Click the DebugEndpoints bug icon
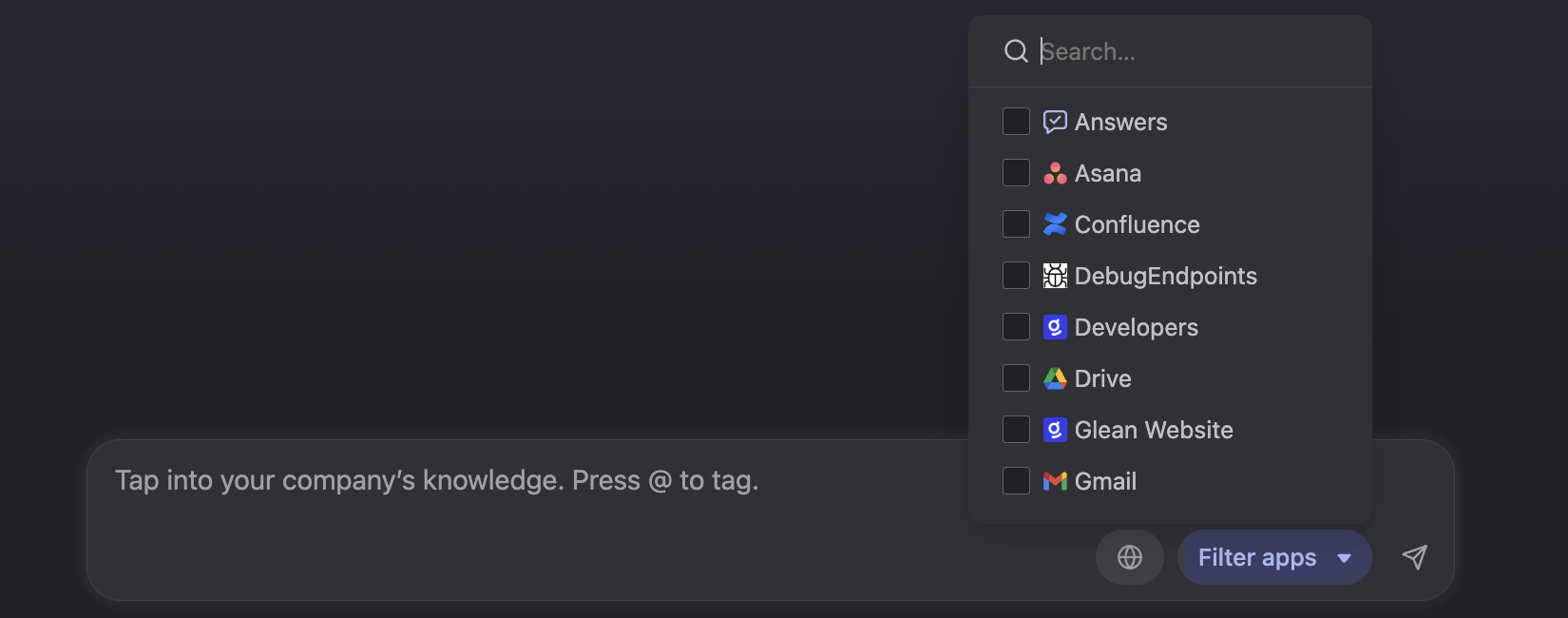The height and width of the screenshot is (618, 1568). [x=1055, y=276]
